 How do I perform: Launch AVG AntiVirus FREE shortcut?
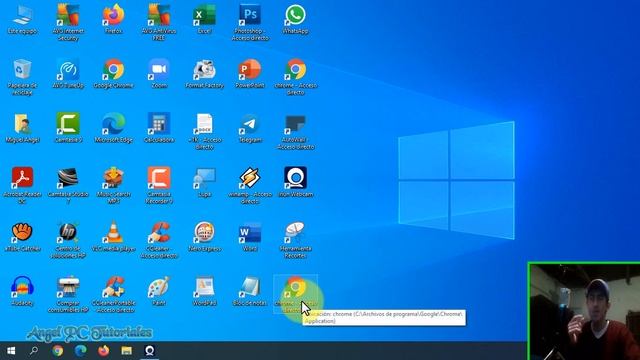pyautogui.click(x=159, y=22)
